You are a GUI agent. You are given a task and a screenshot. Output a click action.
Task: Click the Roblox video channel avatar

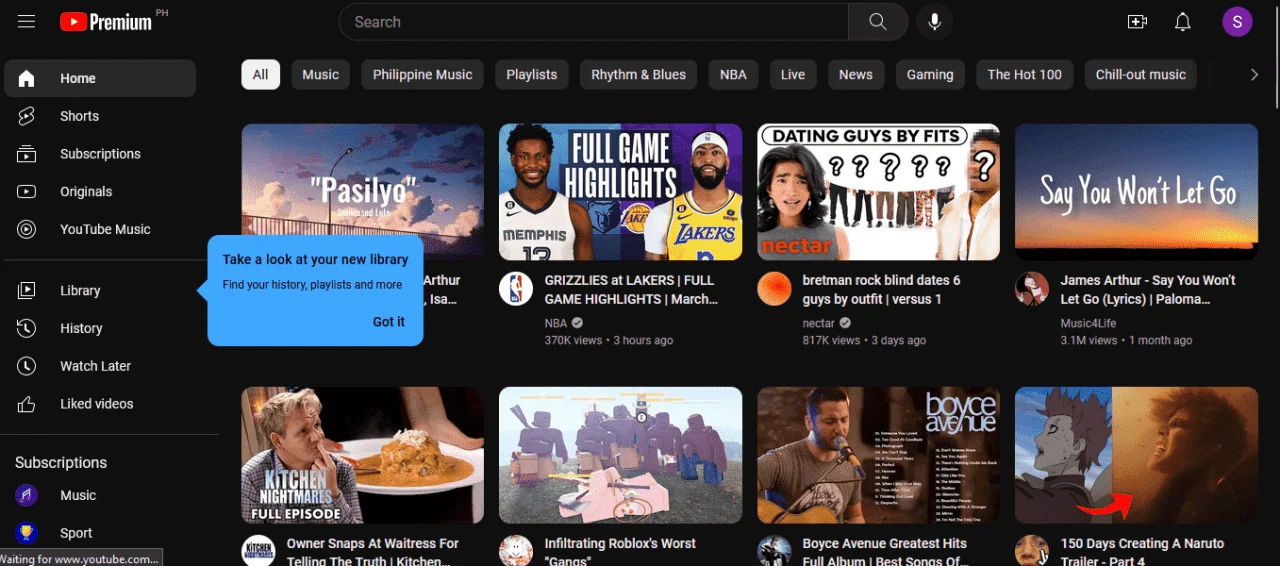516,551
